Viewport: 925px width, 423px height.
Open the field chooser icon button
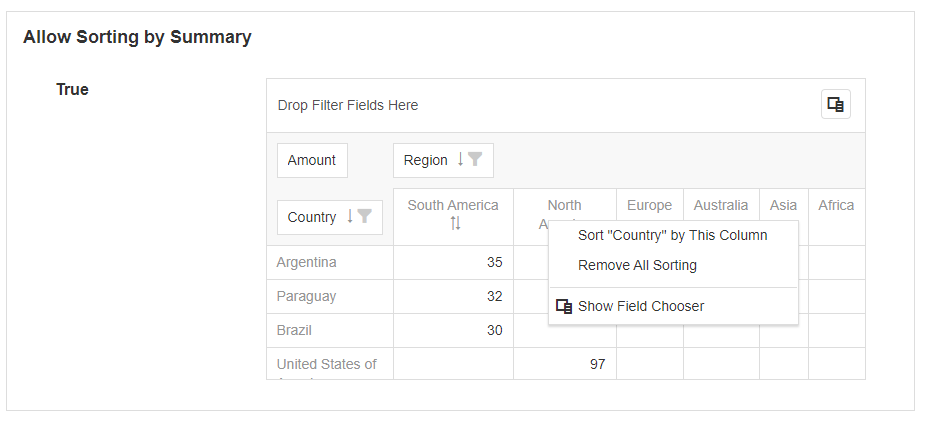click(x=836, y=105)
